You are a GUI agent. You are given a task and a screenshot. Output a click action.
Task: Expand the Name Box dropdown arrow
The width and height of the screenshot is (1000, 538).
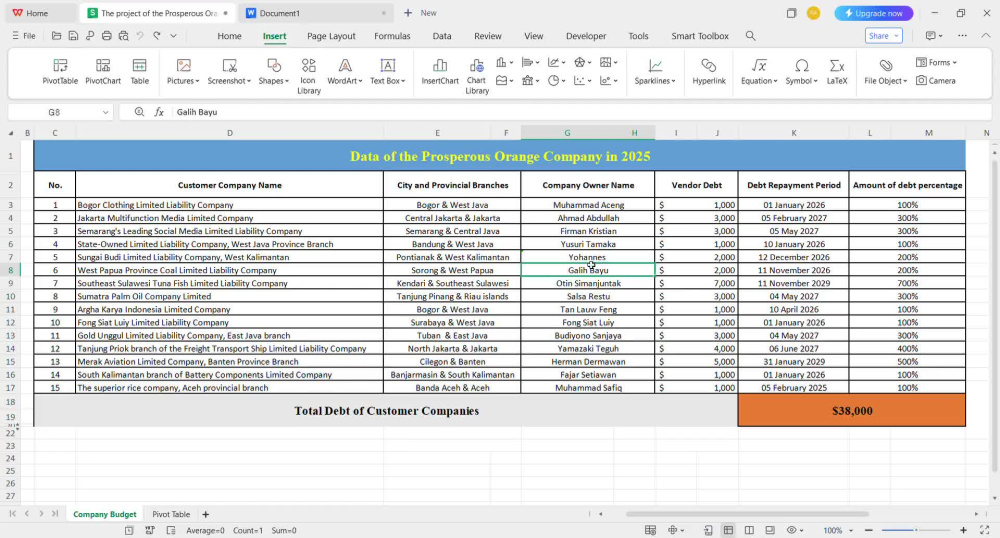click(x=105, y=112)
